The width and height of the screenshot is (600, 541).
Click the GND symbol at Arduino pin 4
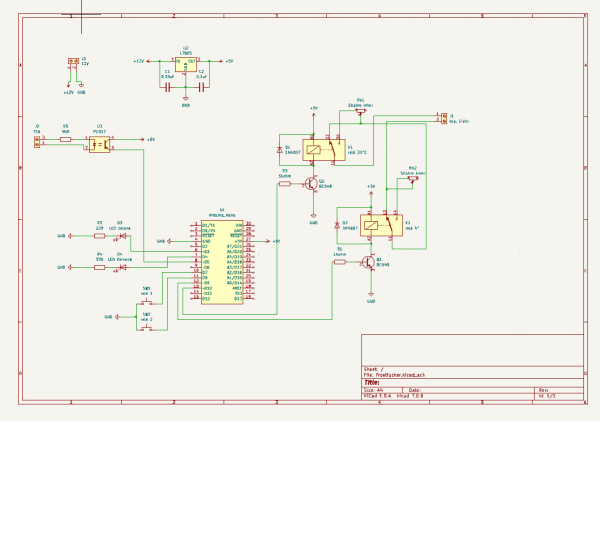point(170,241)
